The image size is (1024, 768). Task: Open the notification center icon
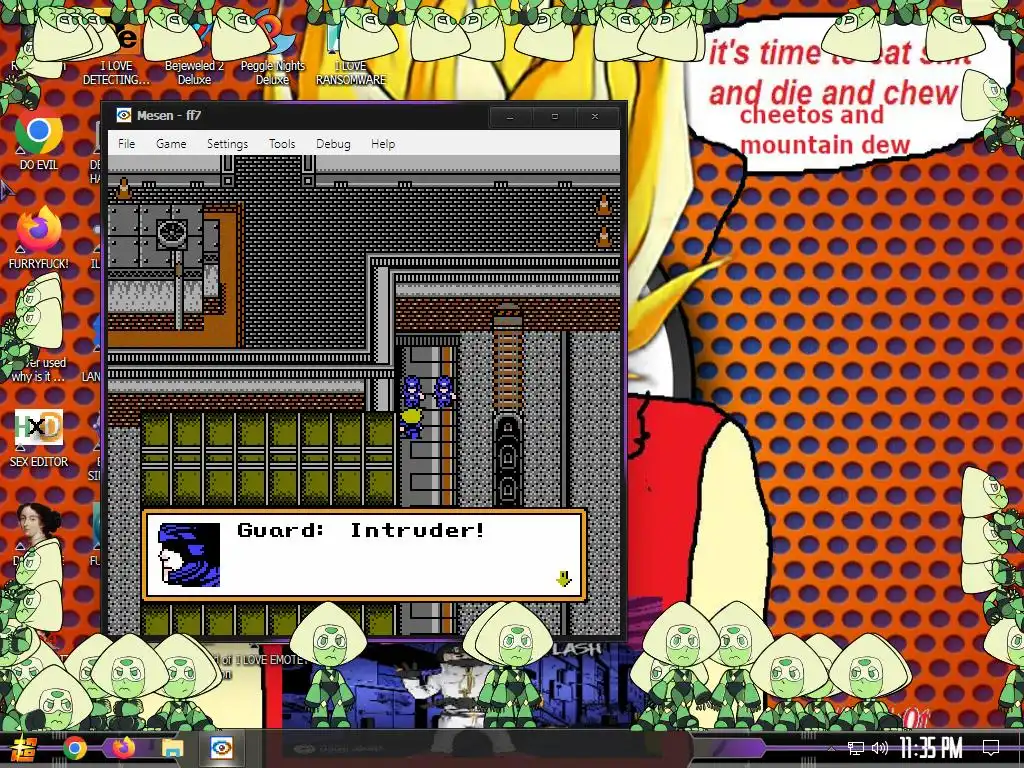tap(991, 748)
